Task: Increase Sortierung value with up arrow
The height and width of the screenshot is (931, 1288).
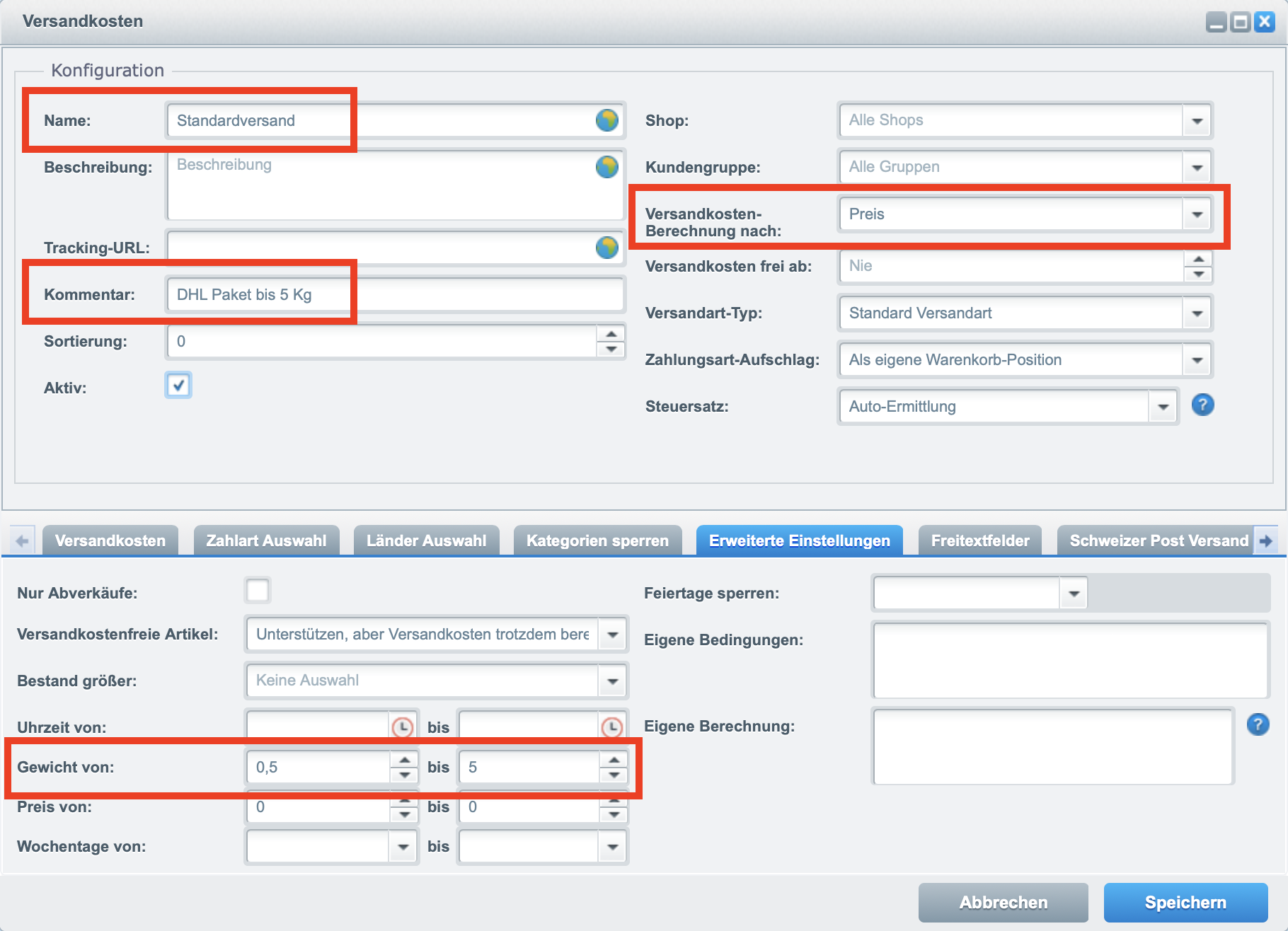Action: (x=611, y=333)
